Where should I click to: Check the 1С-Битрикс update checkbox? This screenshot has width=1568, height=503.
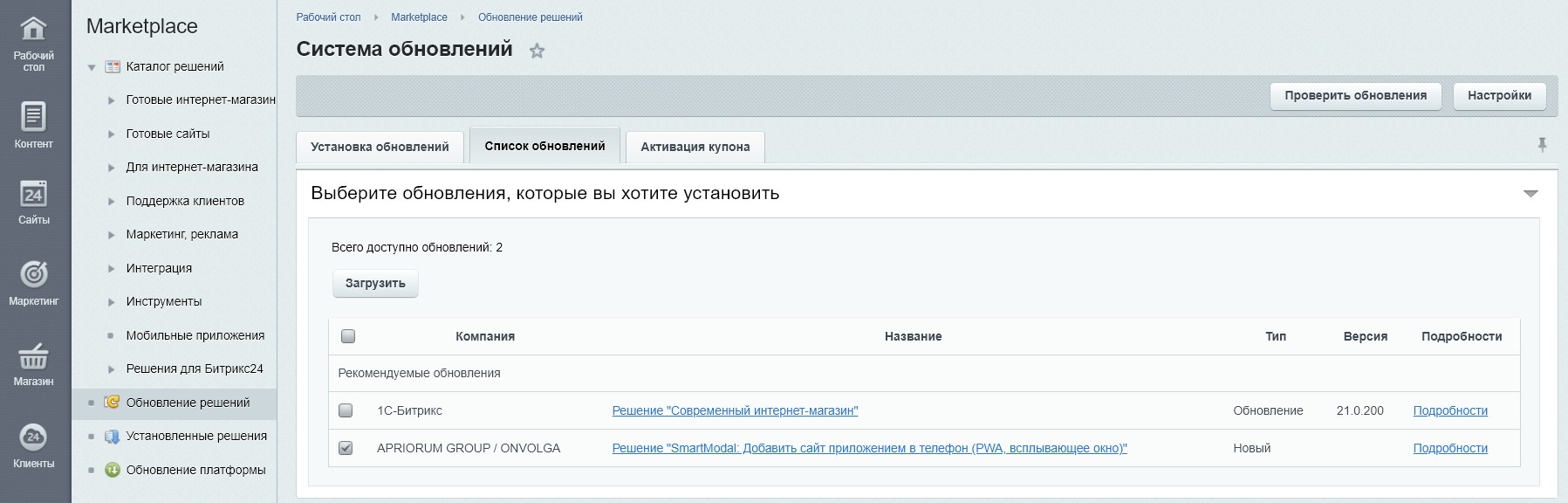coord(346,410)
